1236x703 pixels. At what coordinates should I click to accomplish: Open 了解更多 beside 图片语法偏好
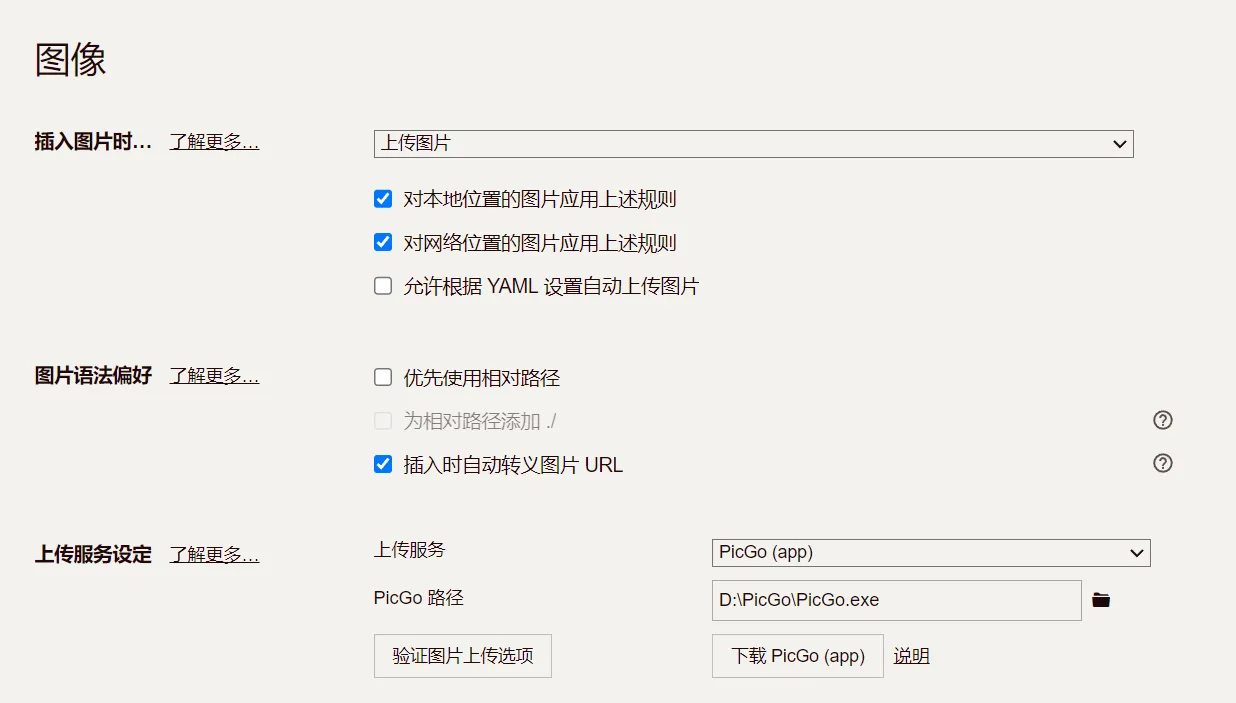(x=213, y=375)
